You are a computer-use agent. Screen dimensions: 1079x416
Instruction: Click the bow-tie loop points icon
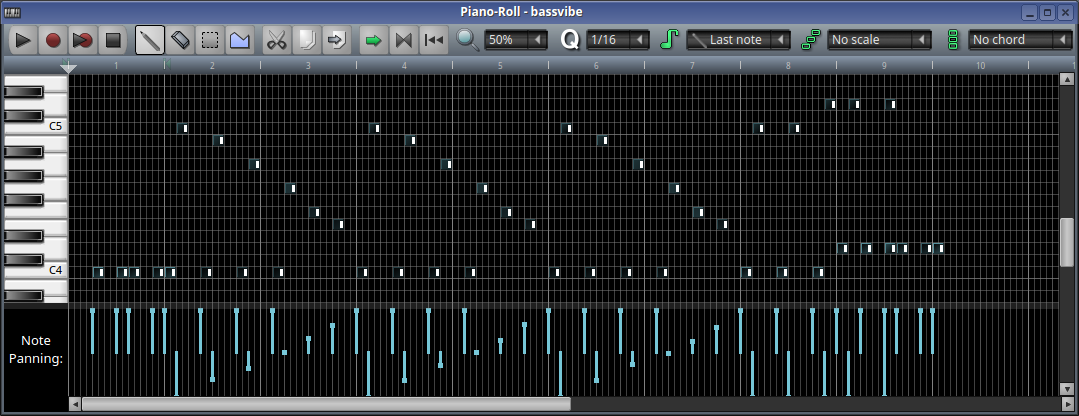[x=403, y=40]
